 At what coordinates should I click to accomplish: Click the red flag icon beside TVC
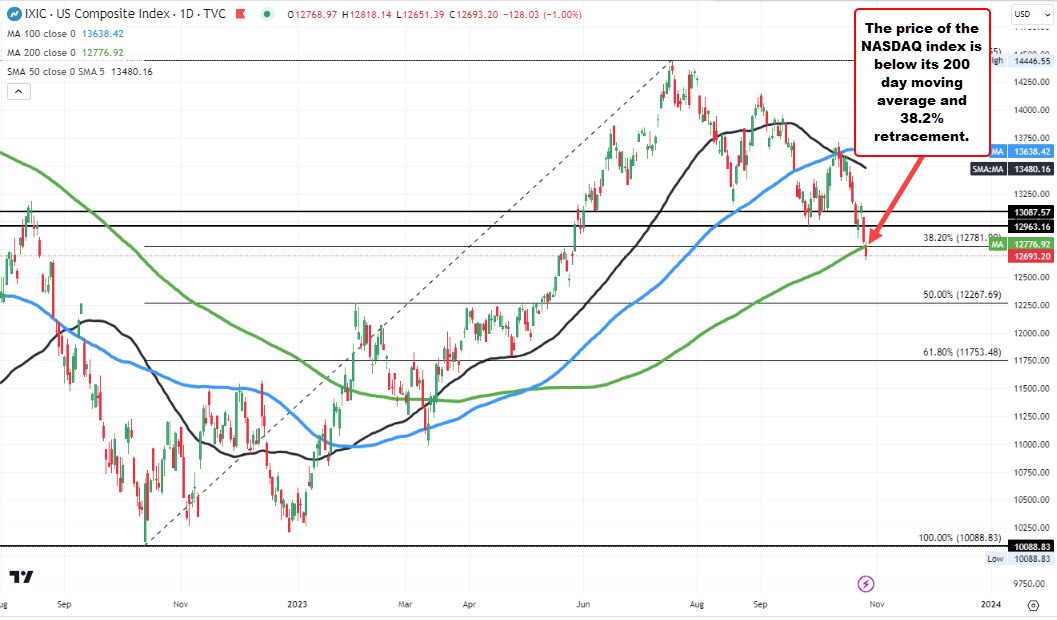tap(240, 13)
